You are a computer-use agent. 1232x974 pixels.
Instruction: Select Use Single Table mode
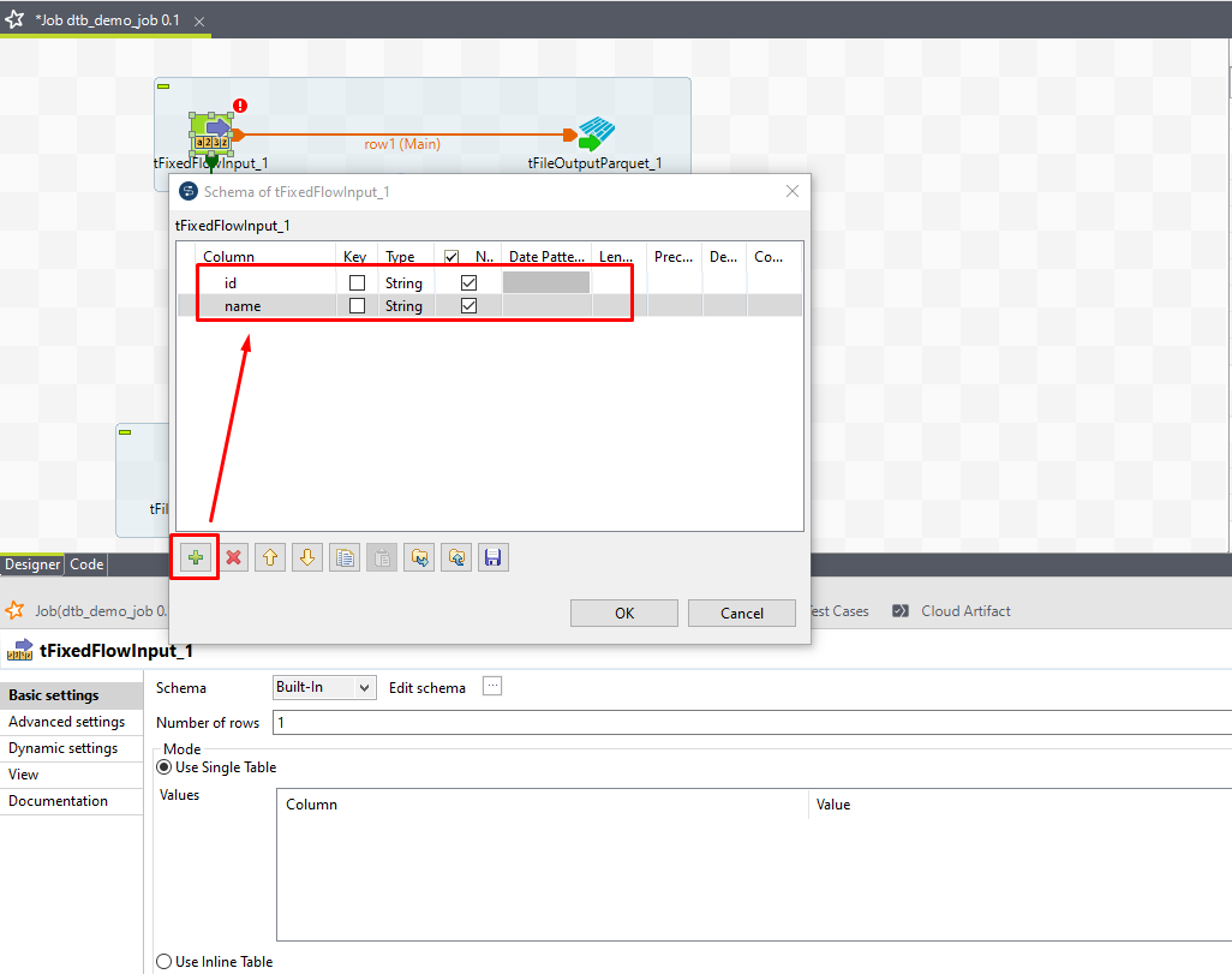164,767
